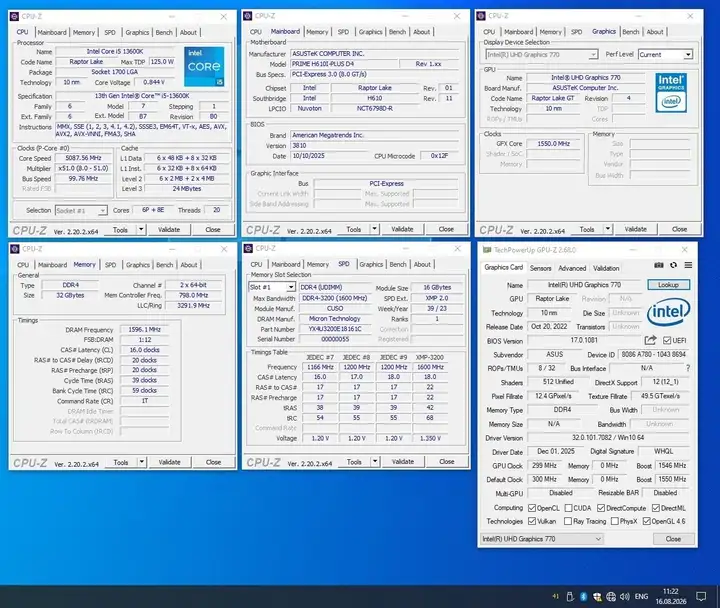Screen dimensions: 720x608
Task: Click the safely remove hardware USB icon
Action: [570, 597]
